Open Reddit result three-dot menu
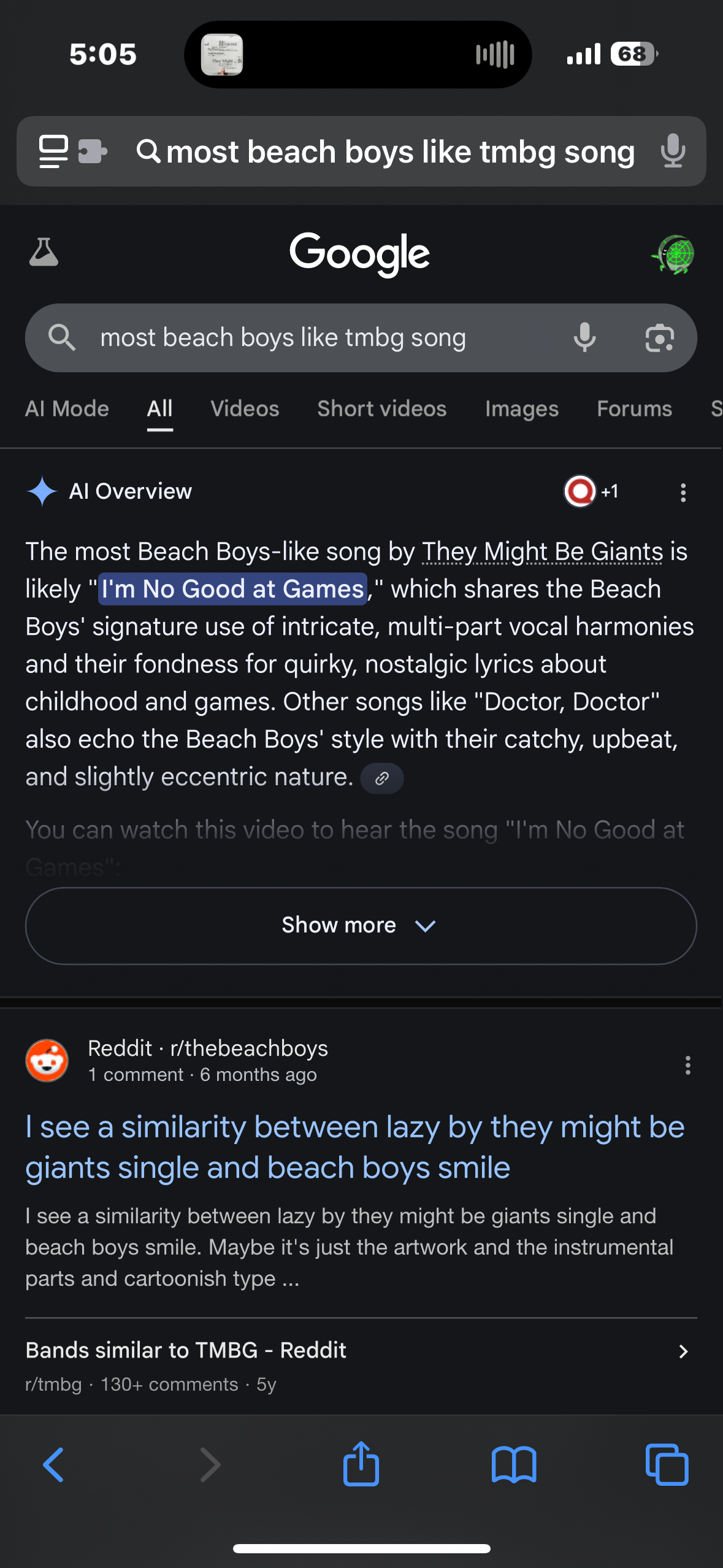Viewport: 723px width, 1568px height. coord(687,1065)
